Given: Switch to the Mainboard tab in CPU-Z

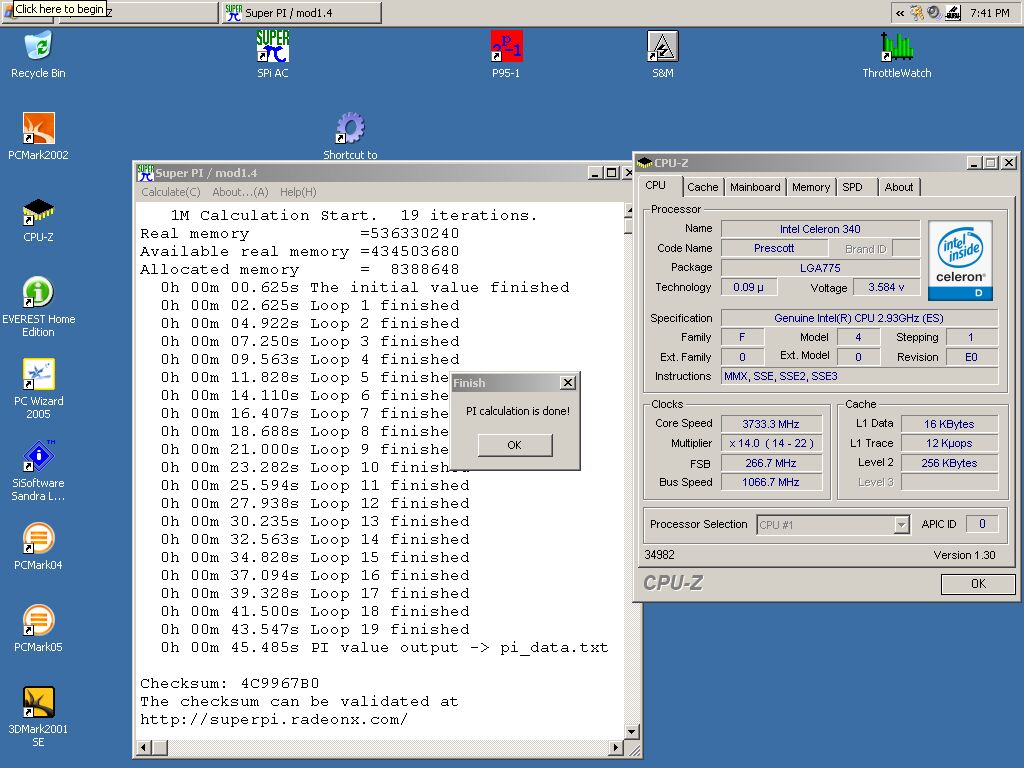Looking at the screenshot, I should (755, 187).
